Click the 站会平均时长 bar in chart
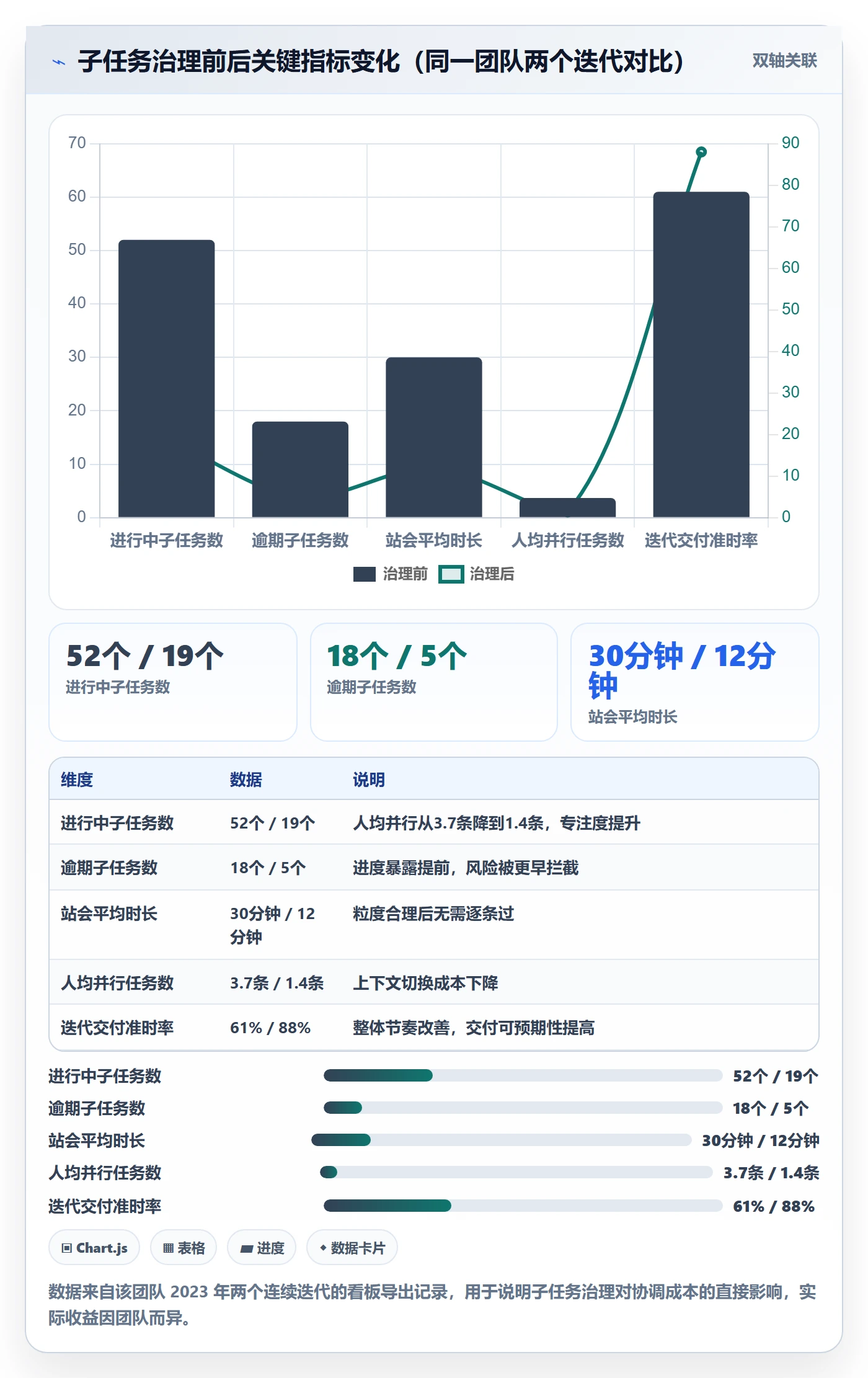 click(434, 437)
